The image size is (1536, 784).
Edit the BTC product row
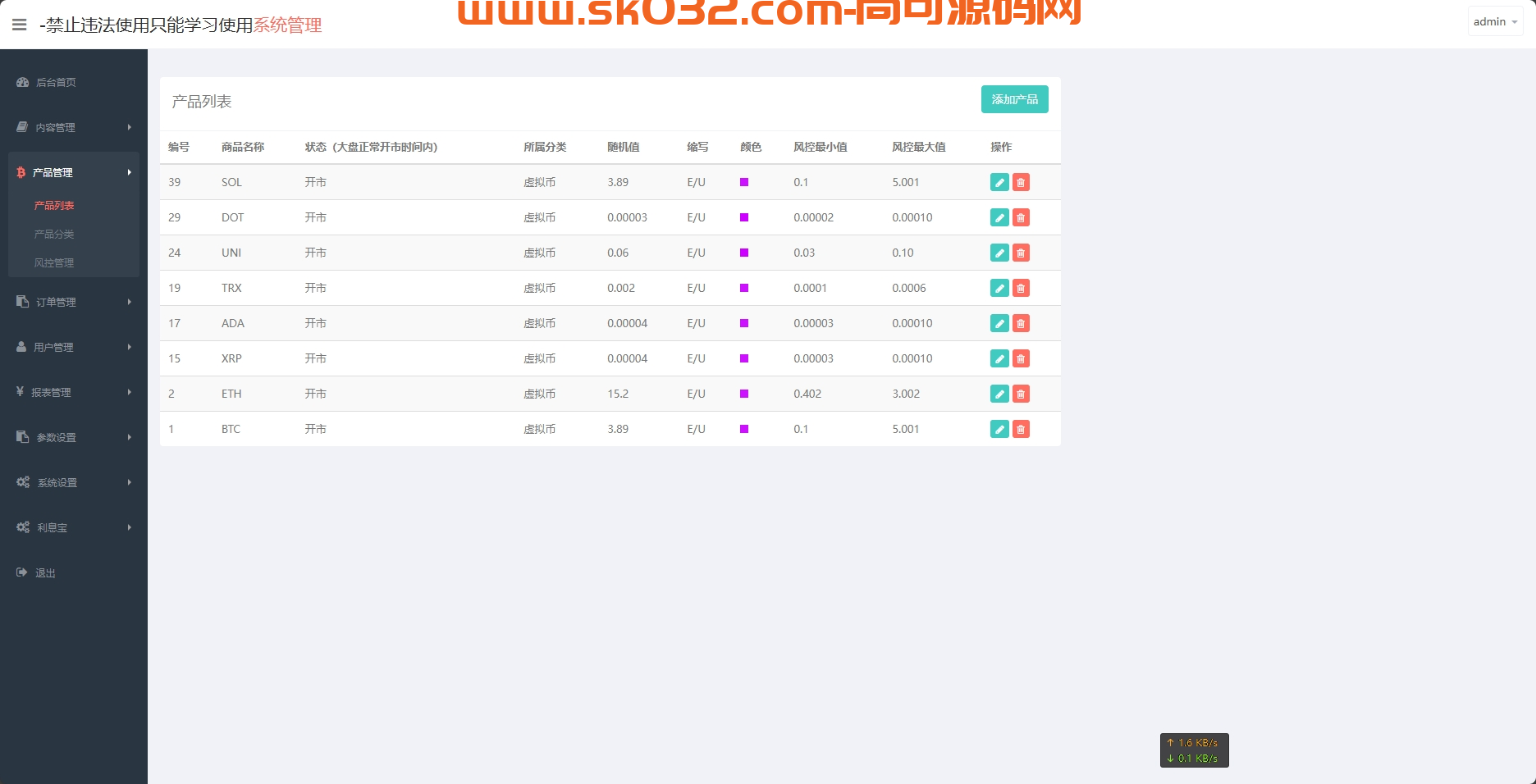pyautogui.click(x=999, y=429)
